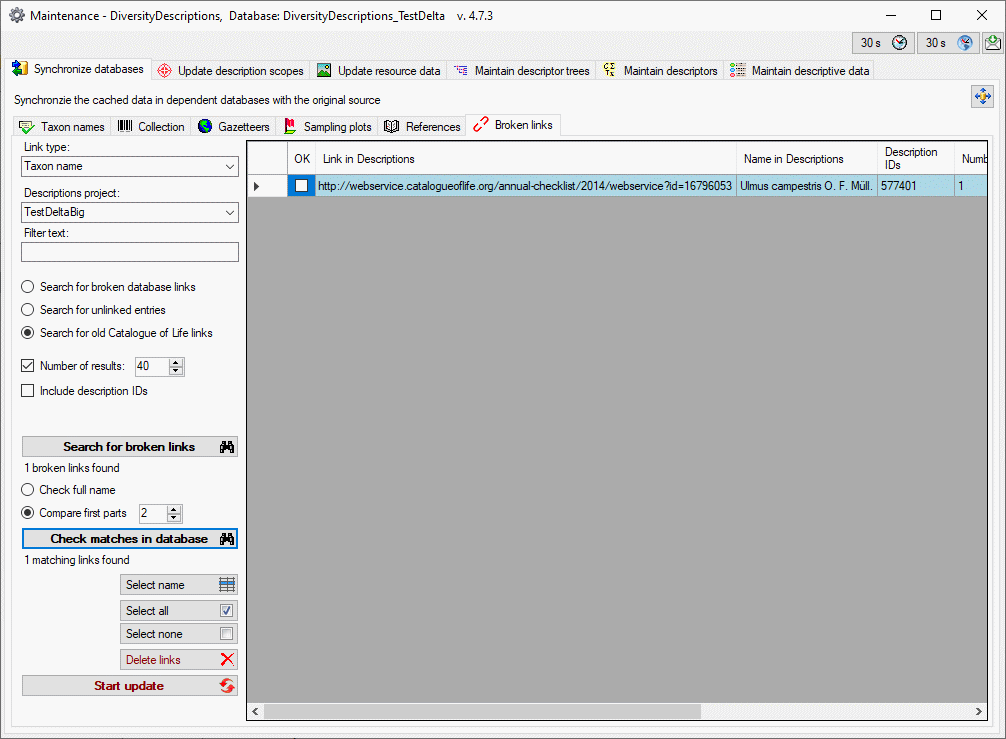Click the Taxon names tab icon

pyautogui.click(x=26, y=127)
